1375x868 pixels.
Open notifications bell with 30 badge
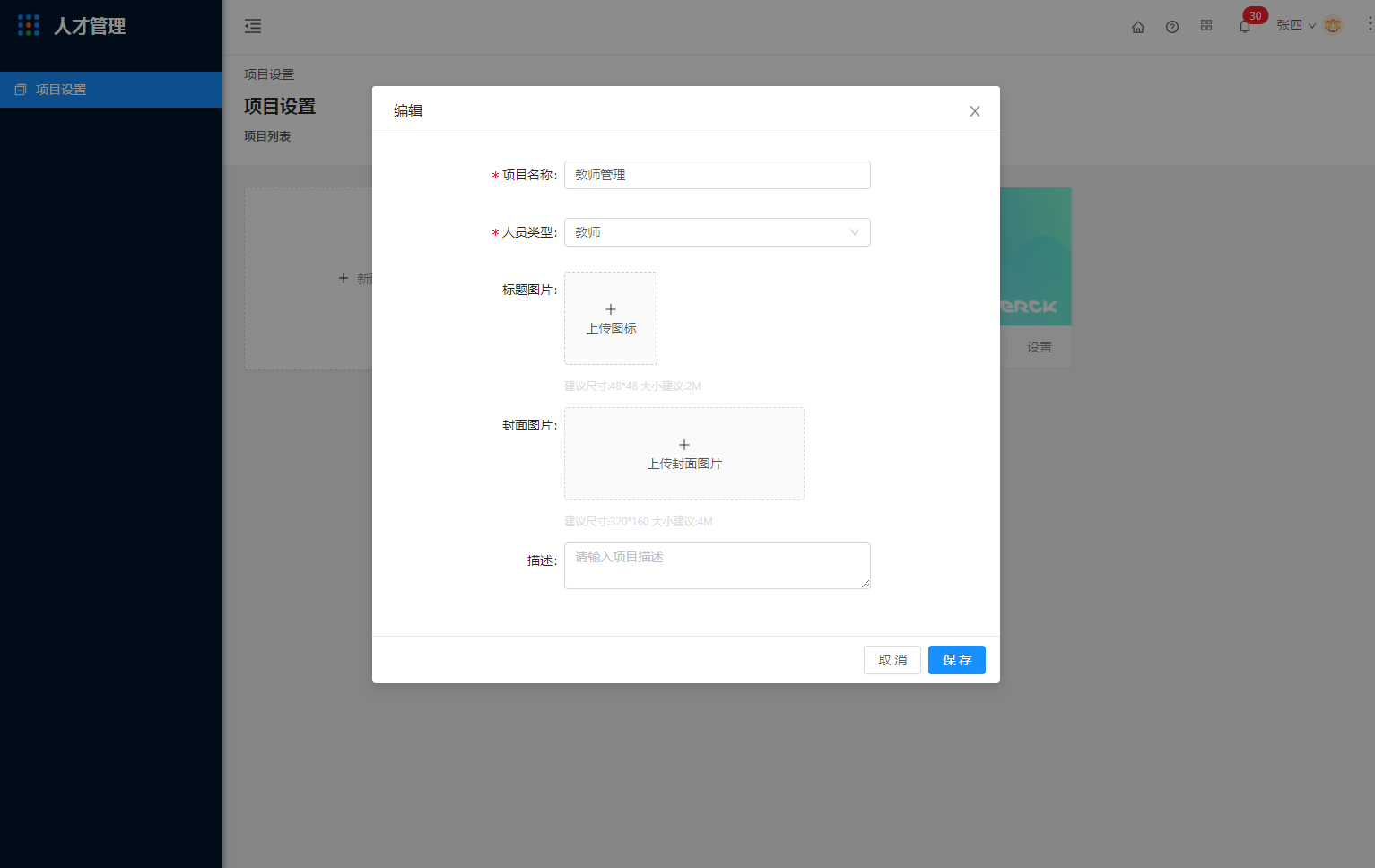click(1245, 26)
